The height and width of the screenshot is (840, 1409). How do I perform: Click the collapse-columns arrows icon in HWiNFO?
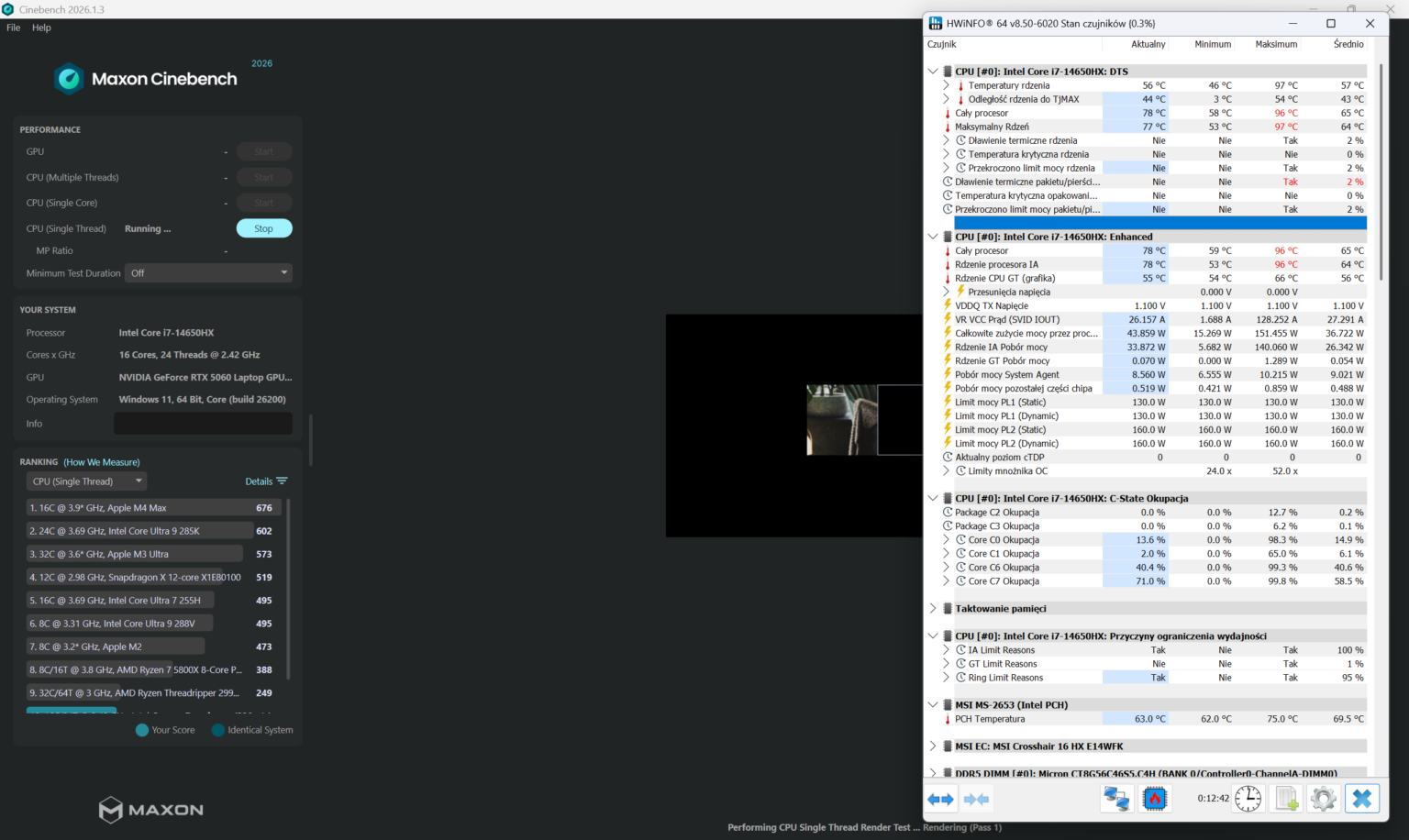pyautogui.click(x=976, y=799)
